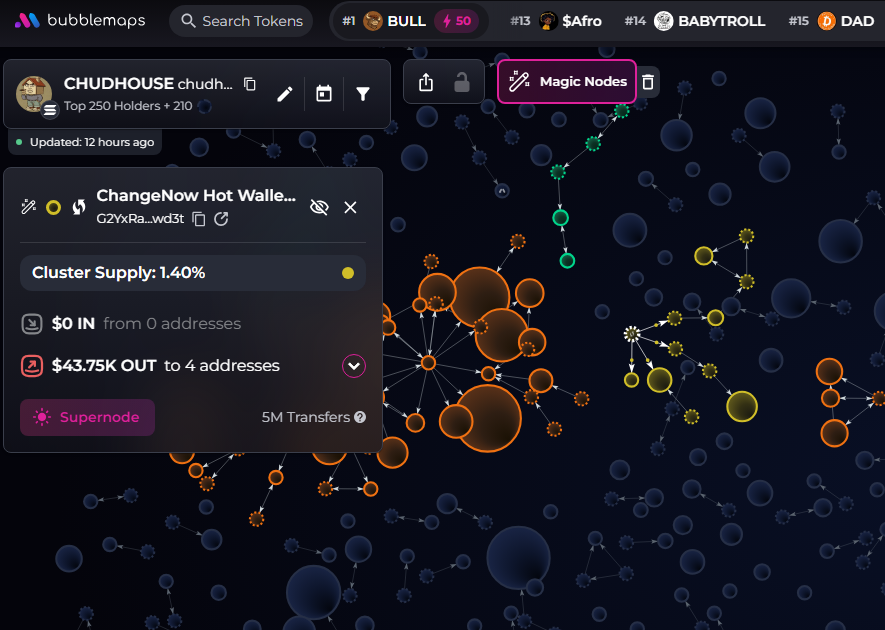Close the ChangeNow Hot Wallet panel
This screenshot has height=630, width=885.
tap(351, 207)
